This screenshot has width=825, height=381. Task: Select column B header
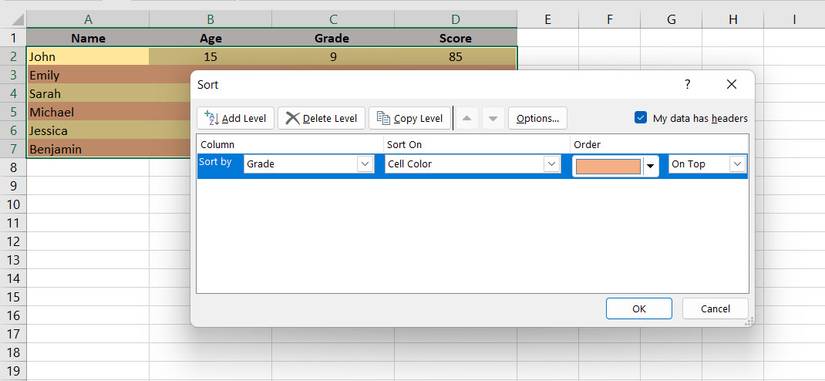(x=210, y=19)
